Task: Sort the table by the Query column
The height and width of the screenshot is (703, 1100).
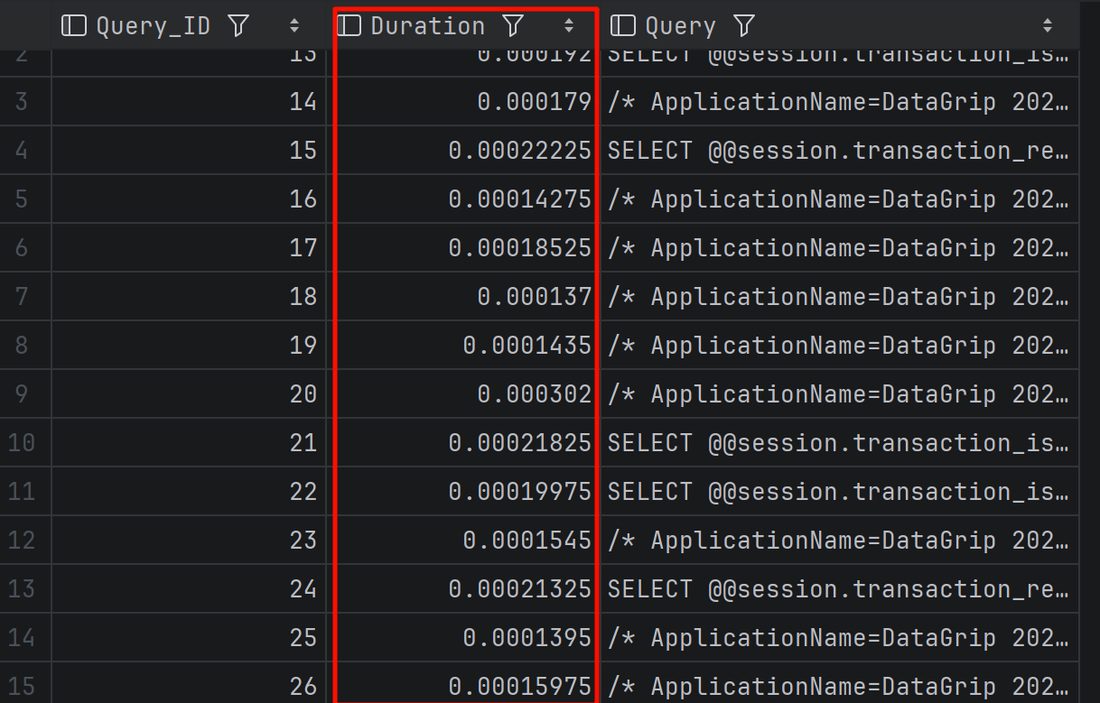Action: click(x=1047, y=26)
